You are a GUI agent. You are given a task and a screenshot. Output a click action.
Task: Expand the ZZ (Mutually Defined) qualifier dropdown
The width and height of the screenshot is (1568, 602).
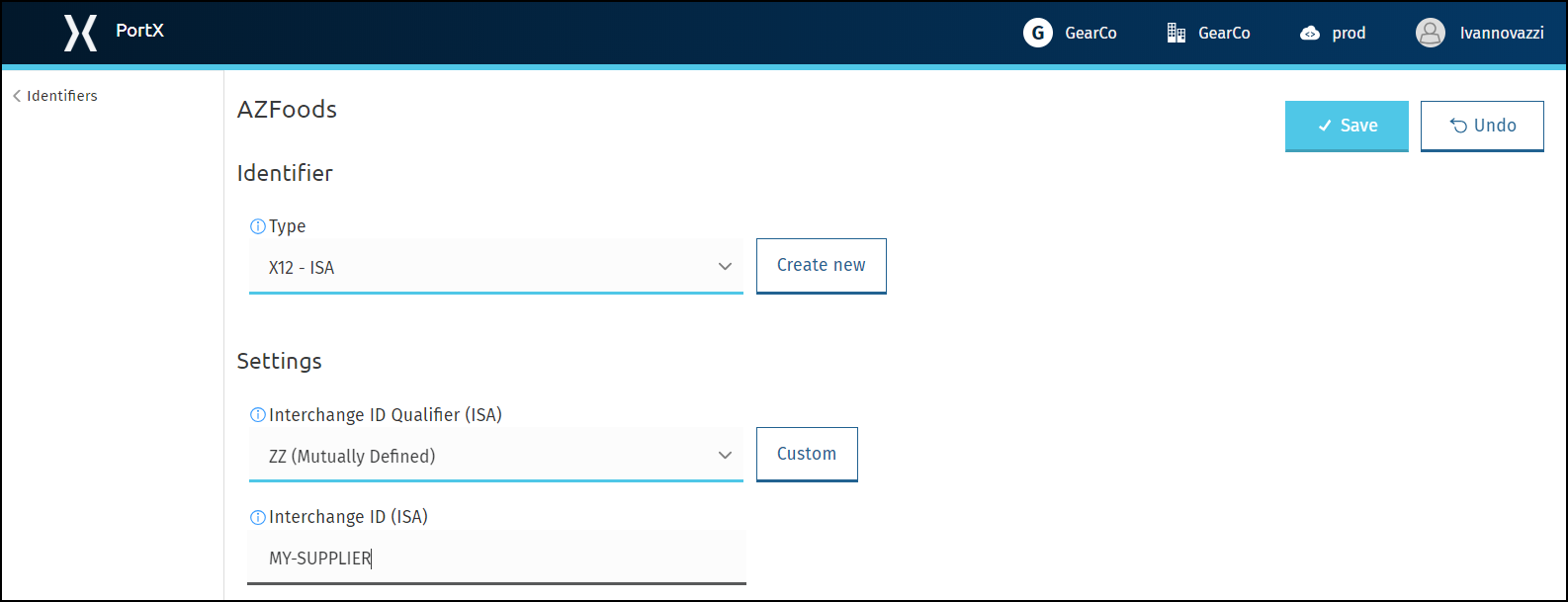coord(495,456)
